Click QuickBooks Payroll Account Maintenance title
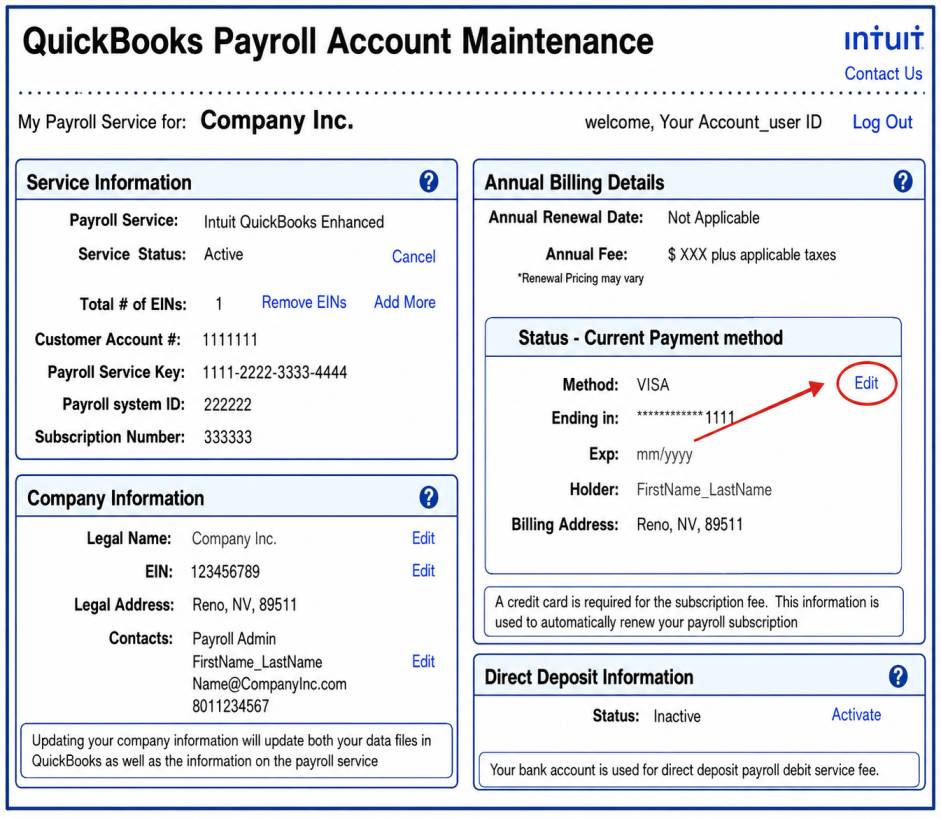This screenshot has height=819, width=941. tap(338, 41)
